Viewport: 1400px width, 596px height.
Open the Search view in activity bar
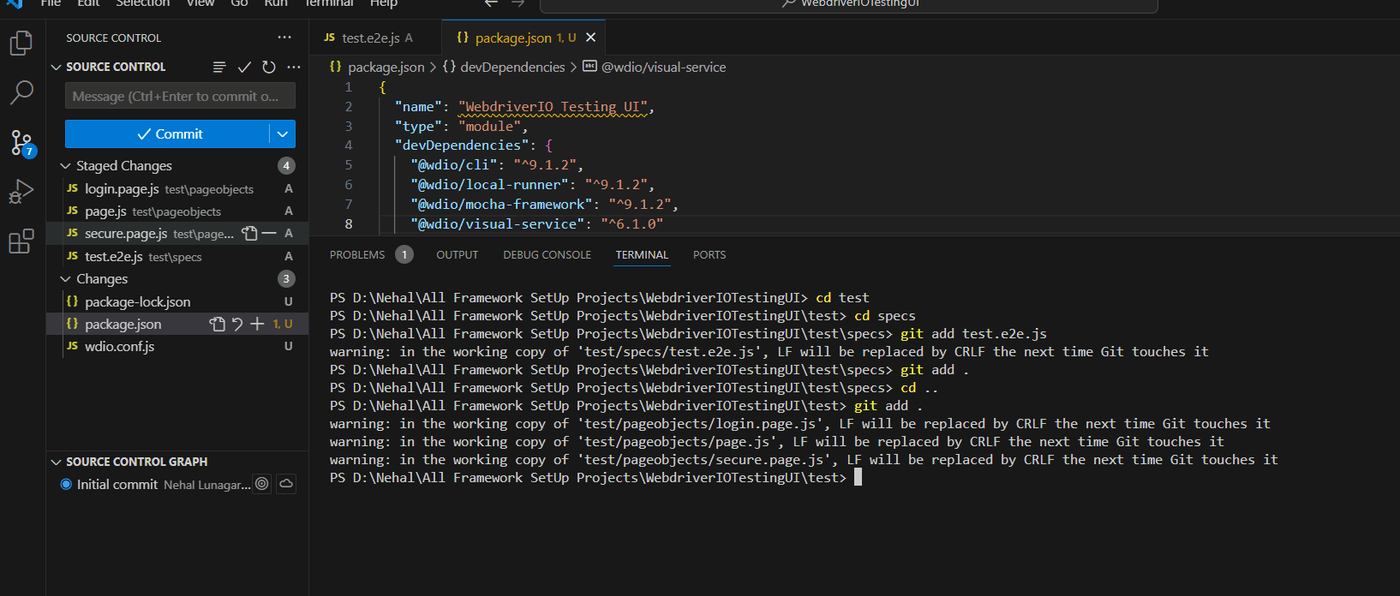[x=21, y=93]
